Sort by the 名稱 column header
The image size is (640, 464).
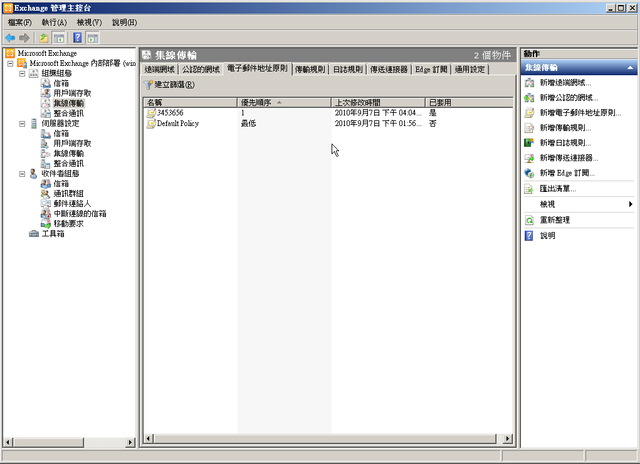(190, 102)
